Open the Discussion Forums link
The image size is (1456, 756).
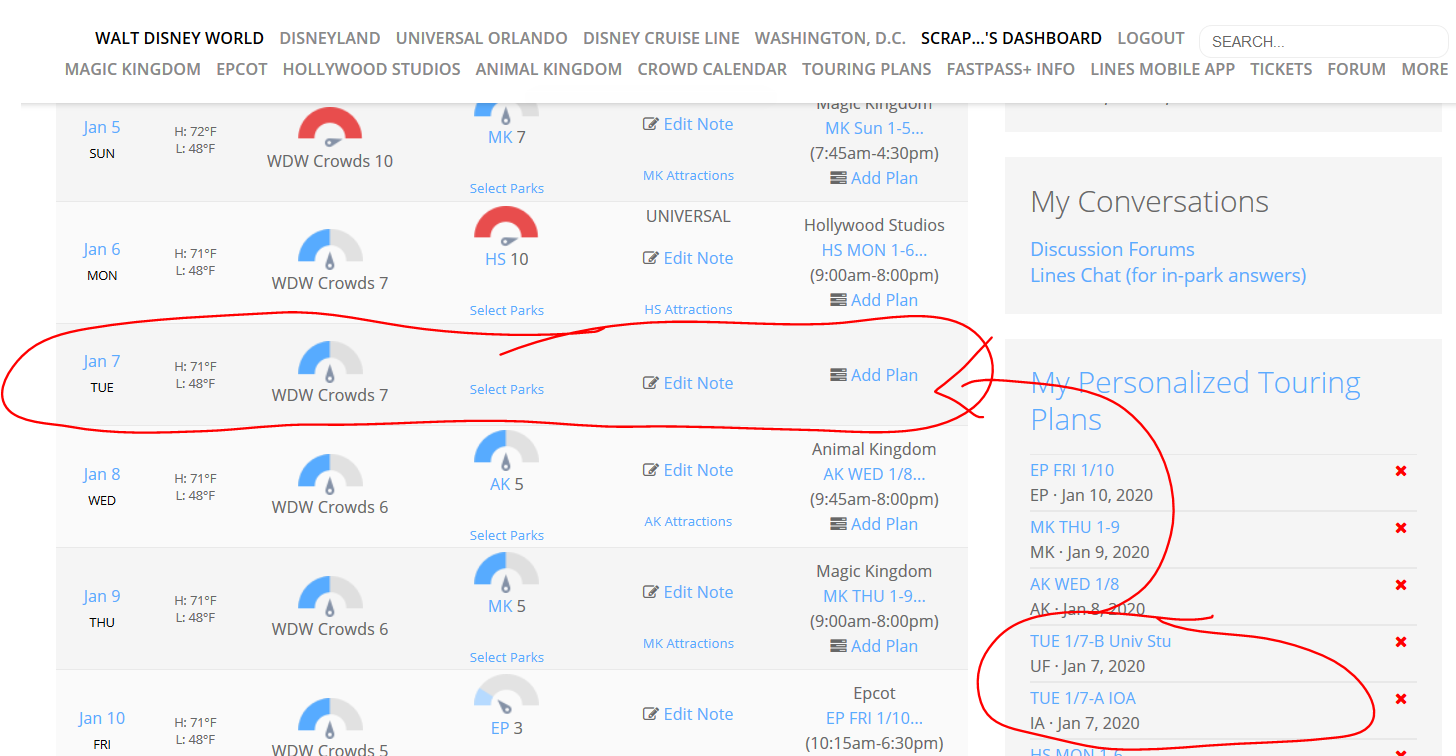pos(1112,249)
